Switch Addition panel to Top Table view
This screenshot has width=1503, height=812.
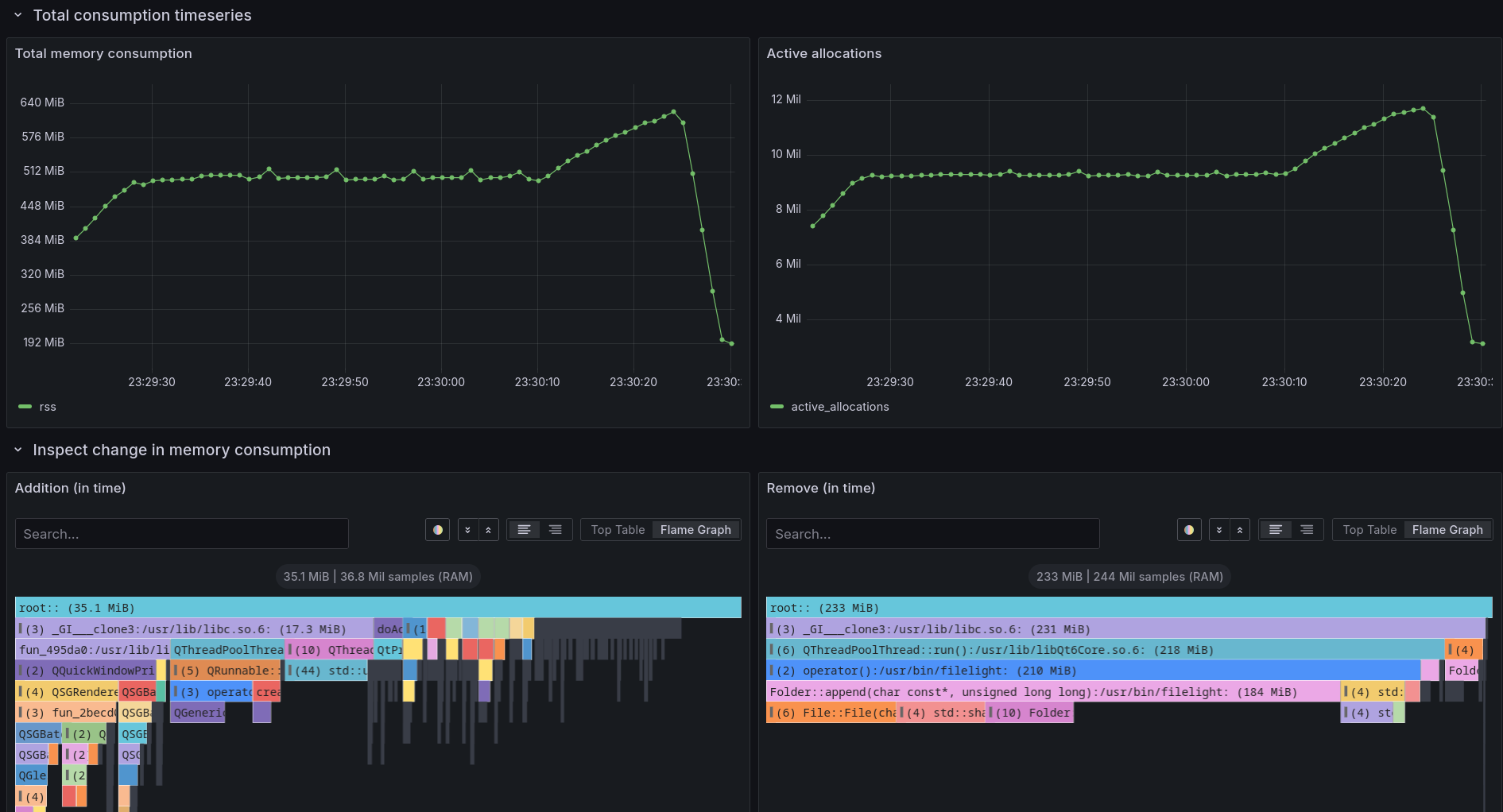coord(618,529)
